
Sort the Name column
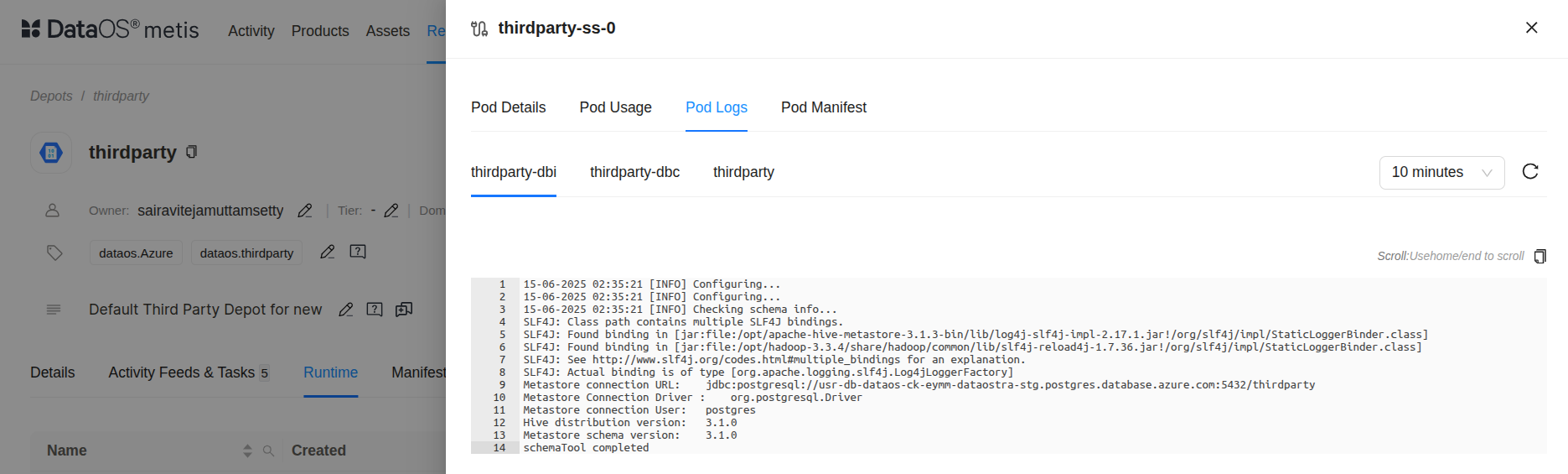point(247,451)
